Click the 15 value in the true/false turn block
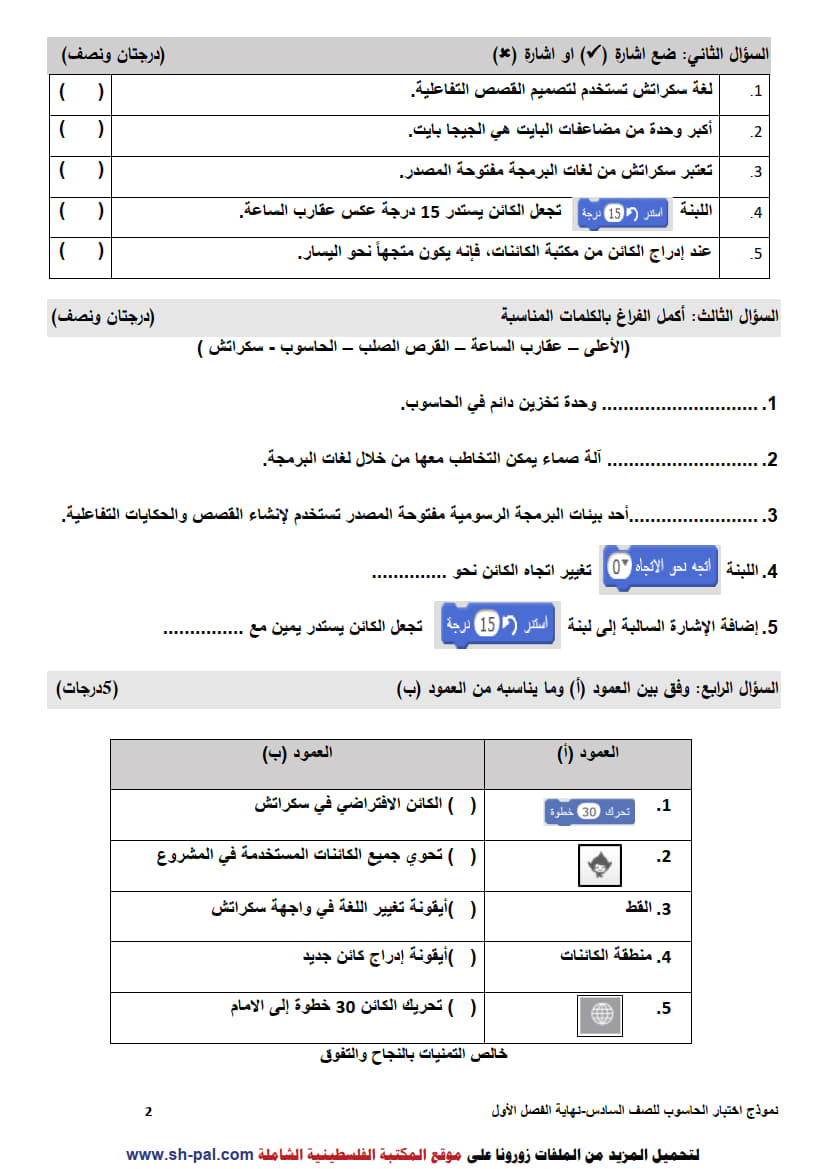827x1169 pixels. click(x=614, y=214)
